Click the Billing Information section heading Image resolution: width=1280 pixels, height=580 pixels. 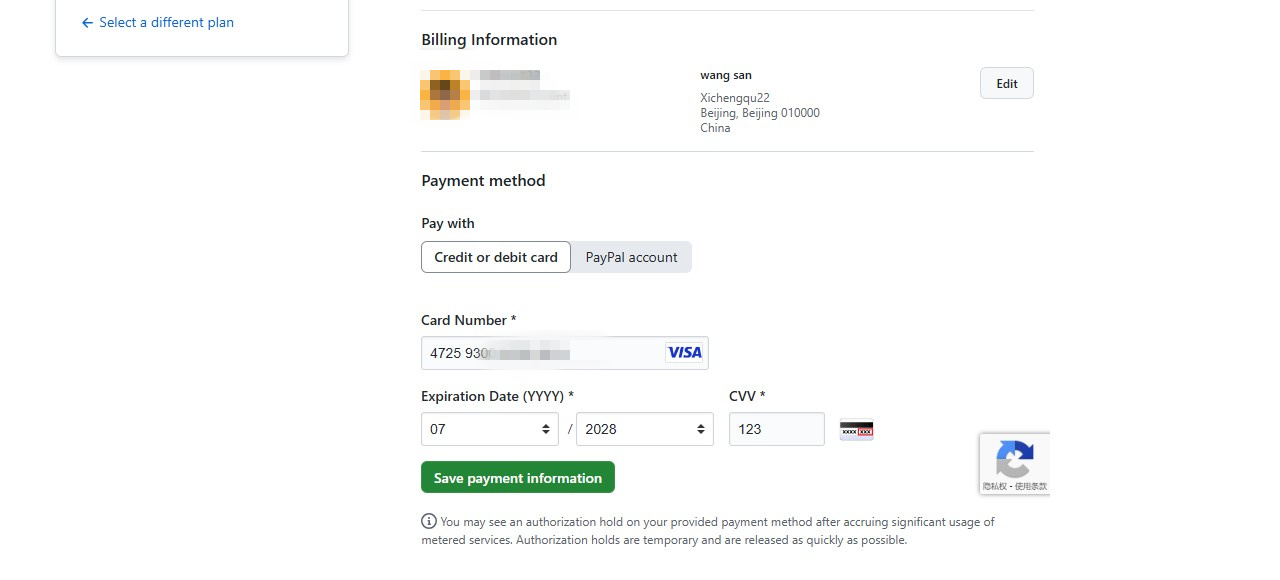tap(489, 39)
